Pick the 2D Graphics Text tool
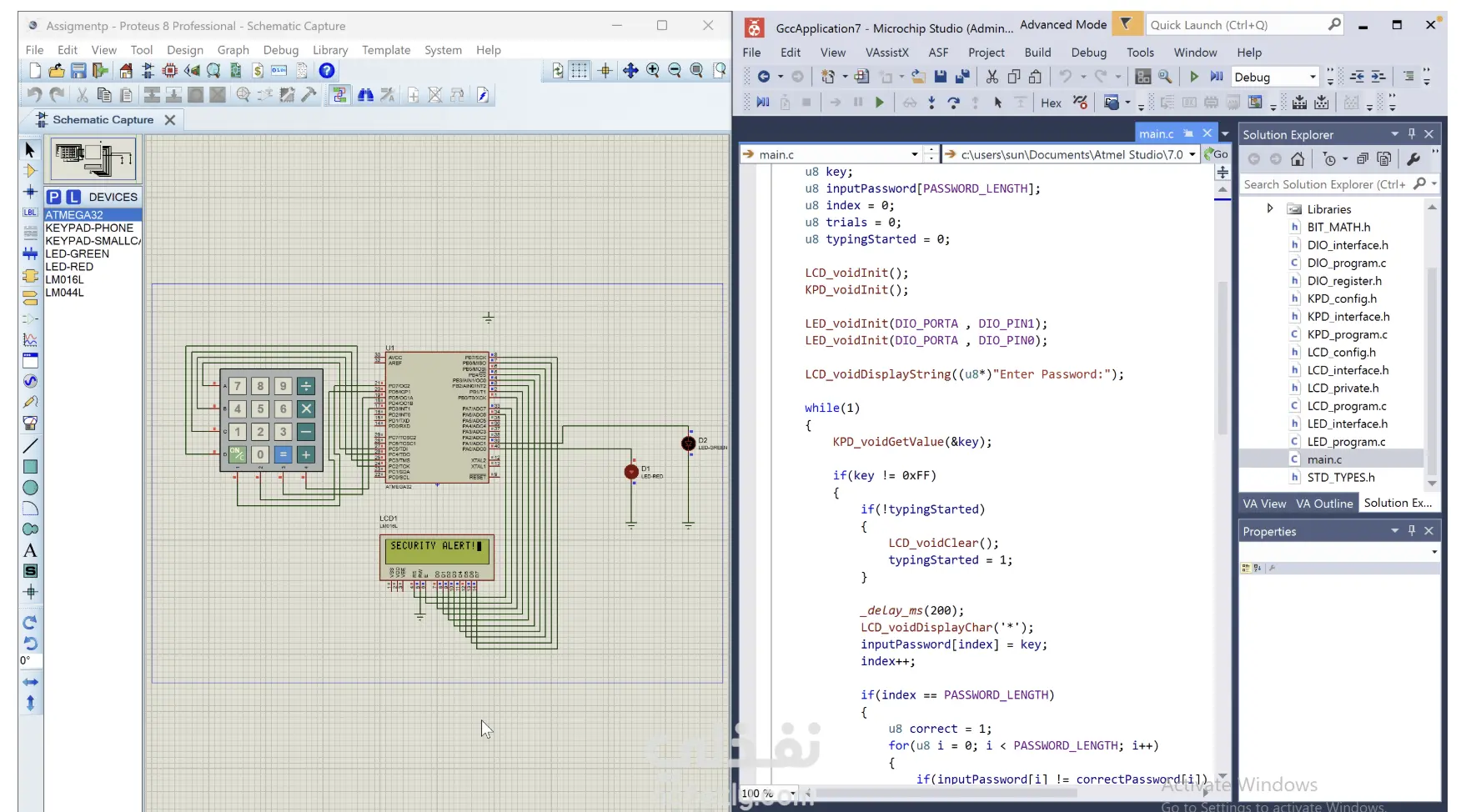Viewport: 1466px width, 812px height. 30,550
